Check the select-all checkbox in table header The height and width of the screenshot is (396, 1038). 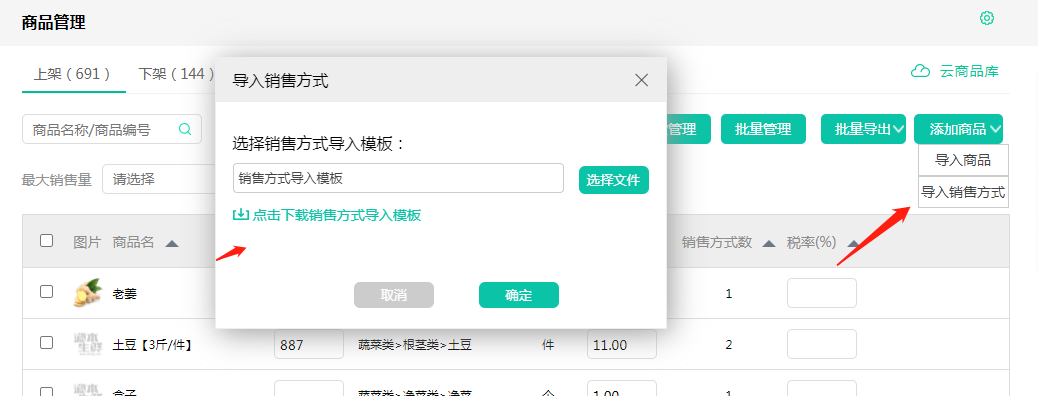[46, 240]
